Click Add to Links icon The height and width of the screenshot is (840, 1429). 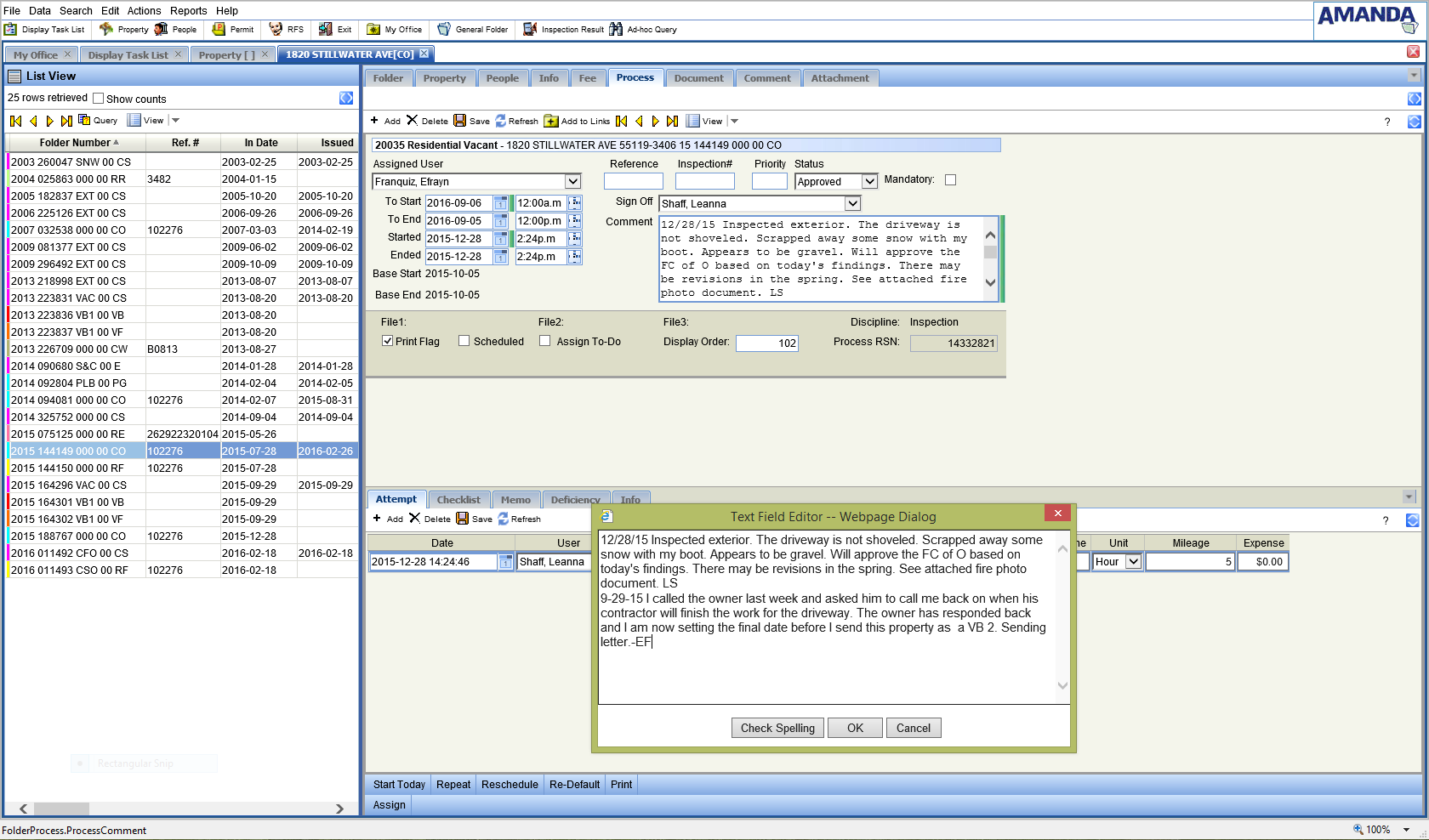[551, 121]
